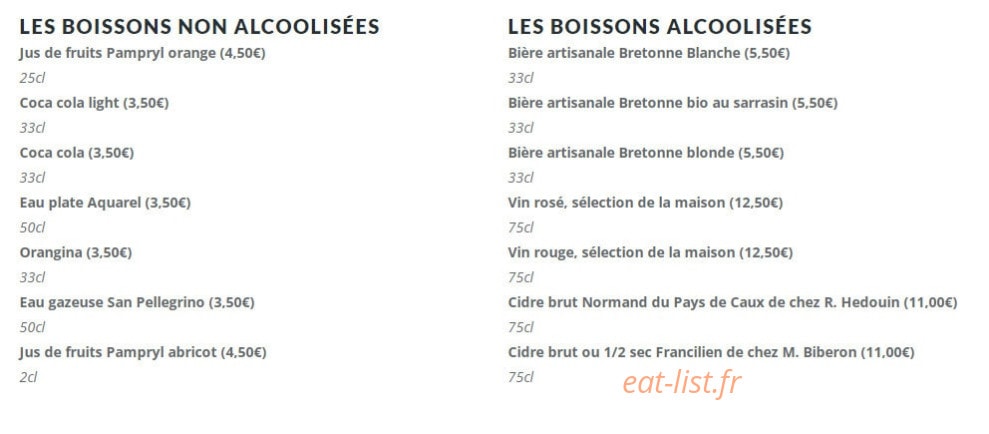This screenshot has height=434, width=989.
Task: Click the 2cl size under Pampryl abricot
Action: coord(28,377)
